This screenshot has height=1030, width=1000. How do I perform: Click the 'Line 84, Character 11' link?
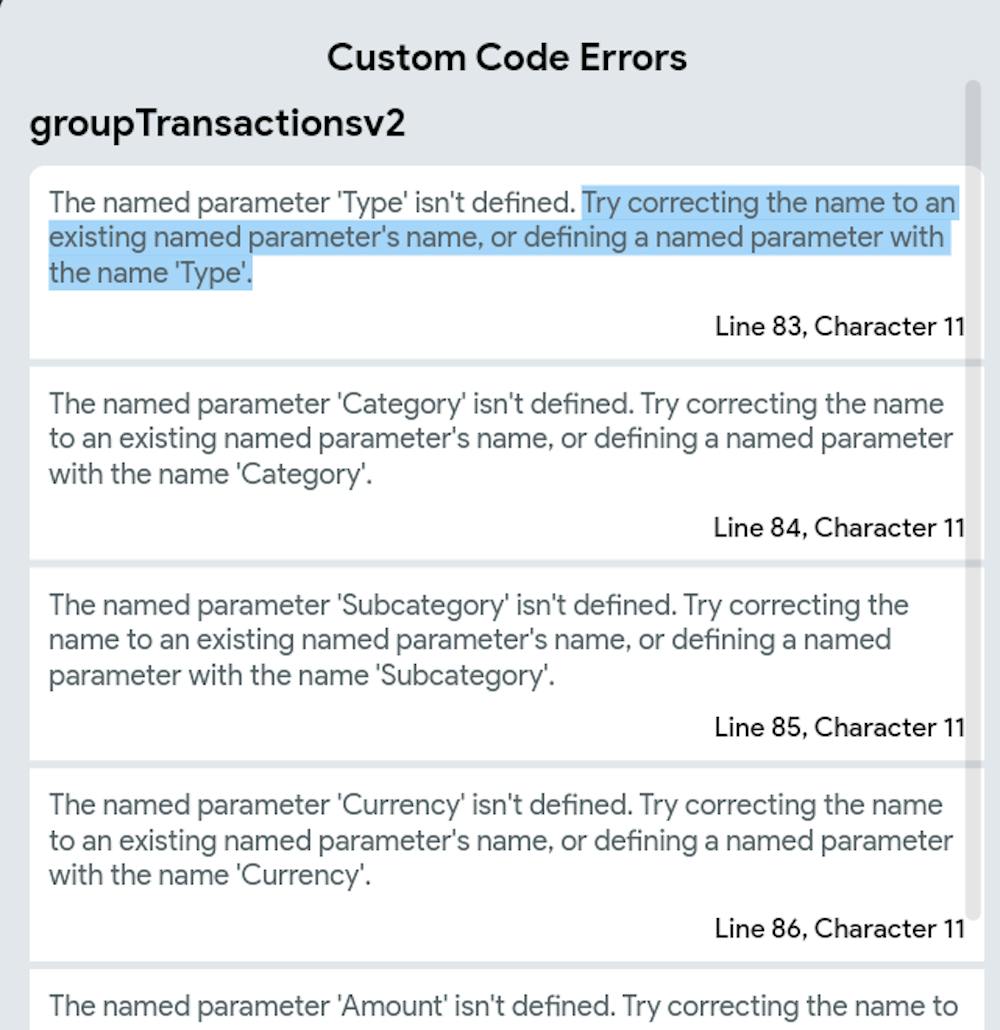coord(838,528)
